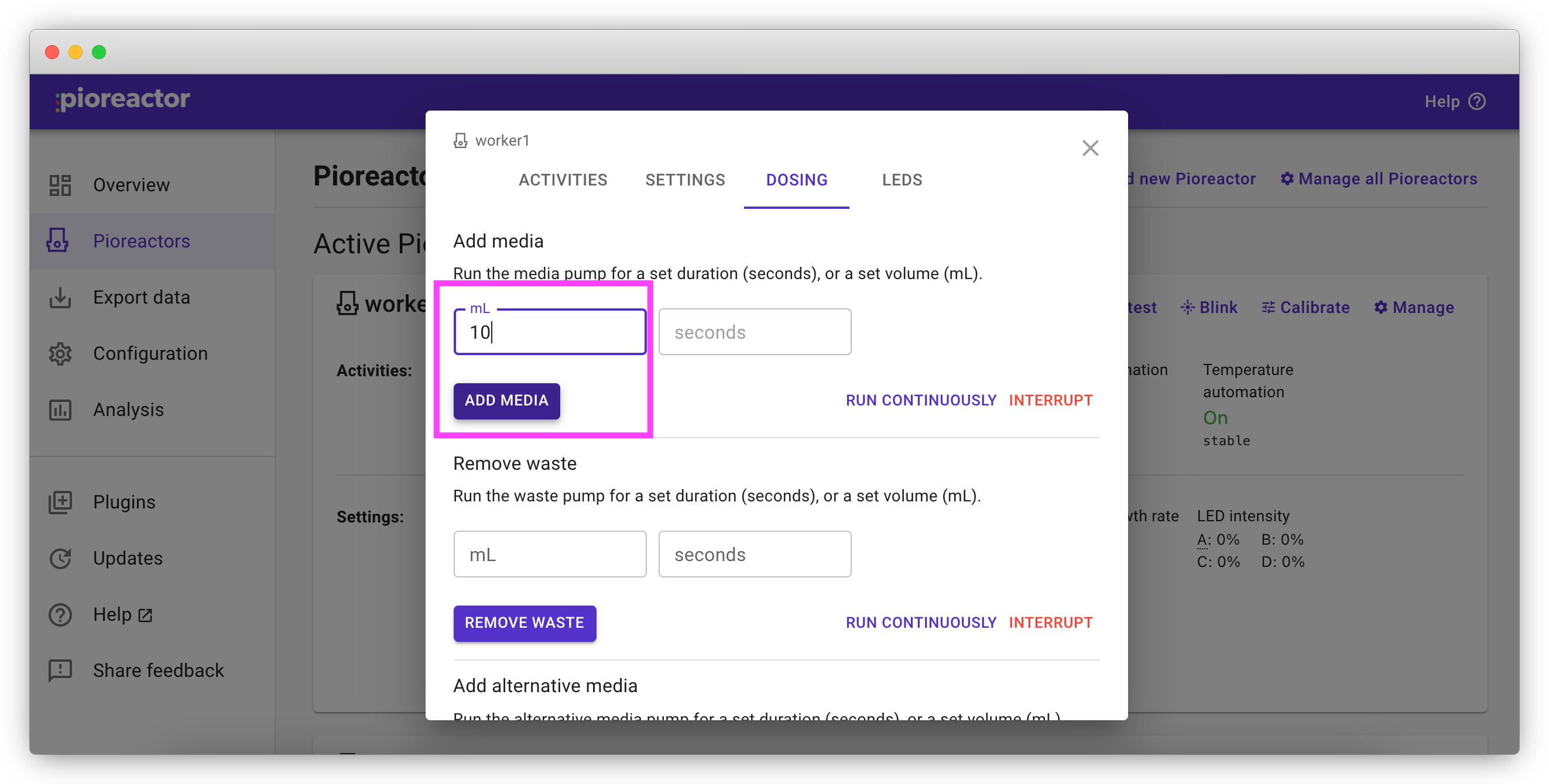Click the external link icon beside Help
The height and width of the screenshot is (784, 1549).
pos(145,615)
